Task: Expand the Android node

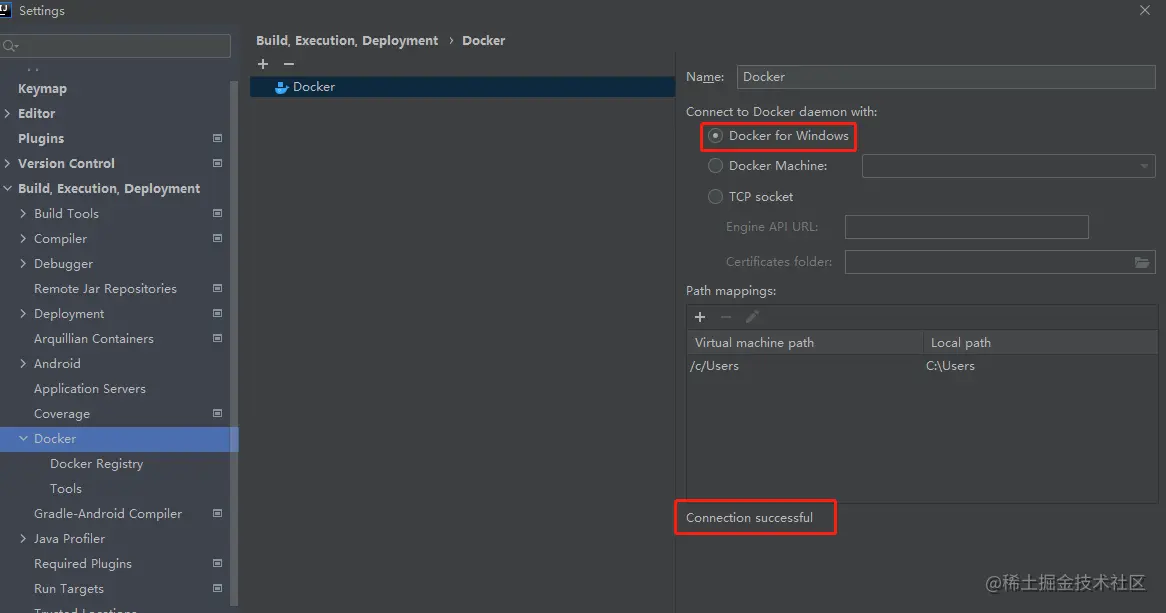Action: pyautogui.click(x=23, y=363)
